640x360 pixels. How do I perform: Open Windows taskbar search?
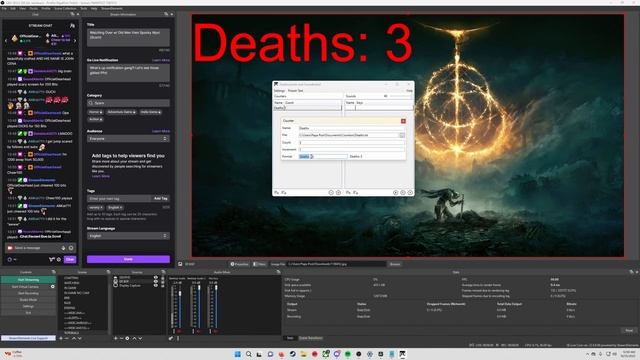249,354
